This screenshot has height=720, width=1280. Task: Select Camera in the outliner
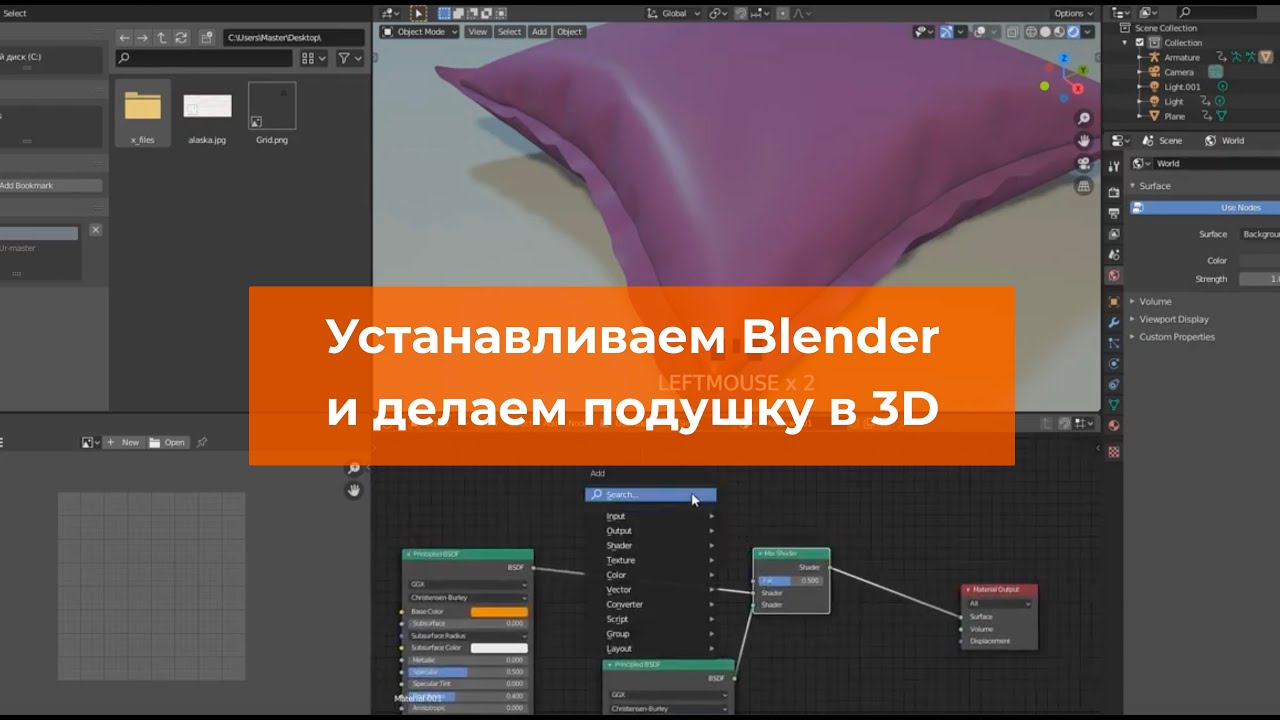coord(1178,72)
